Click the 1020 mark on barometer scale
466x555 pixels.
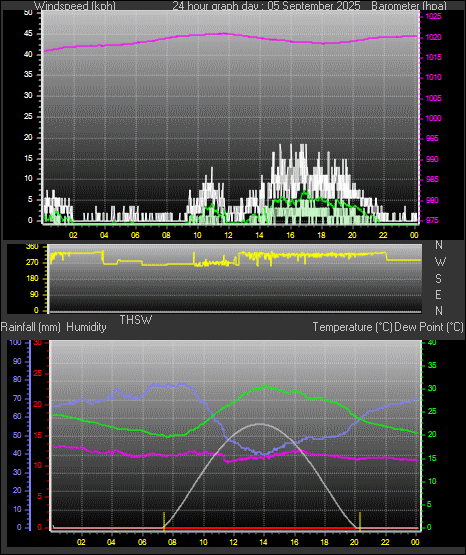coord(433,37)
